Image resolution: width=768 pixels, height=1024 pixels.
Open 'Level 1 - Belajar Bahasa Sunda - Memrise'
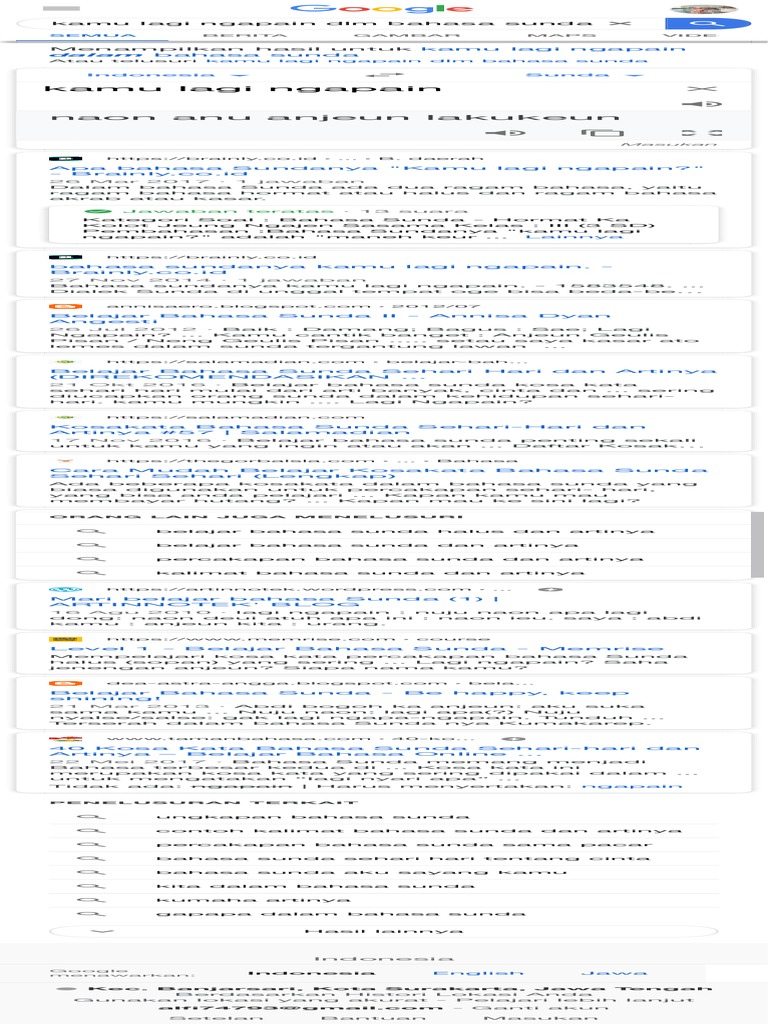357,648
